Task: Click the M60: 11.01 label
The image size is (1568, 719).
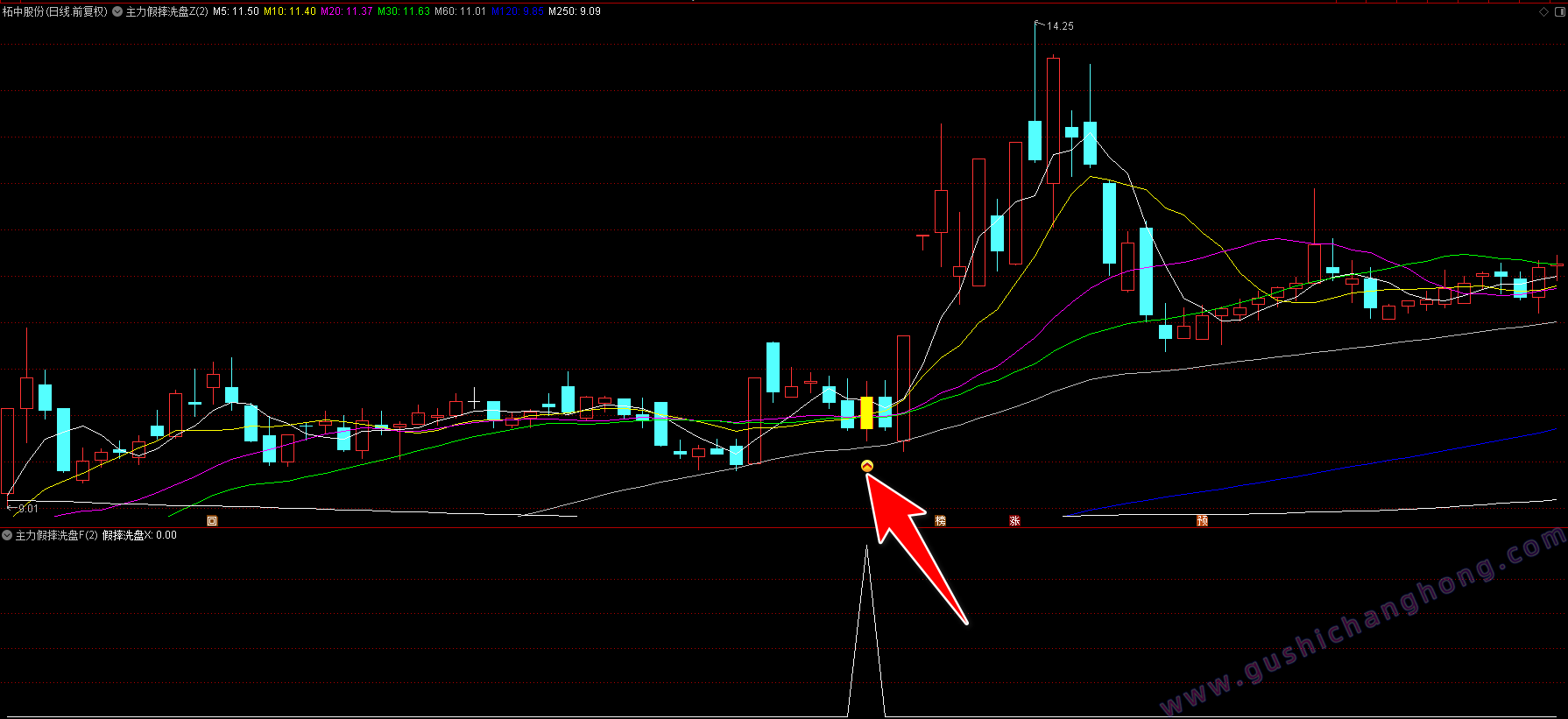Action: click(461, 12)
